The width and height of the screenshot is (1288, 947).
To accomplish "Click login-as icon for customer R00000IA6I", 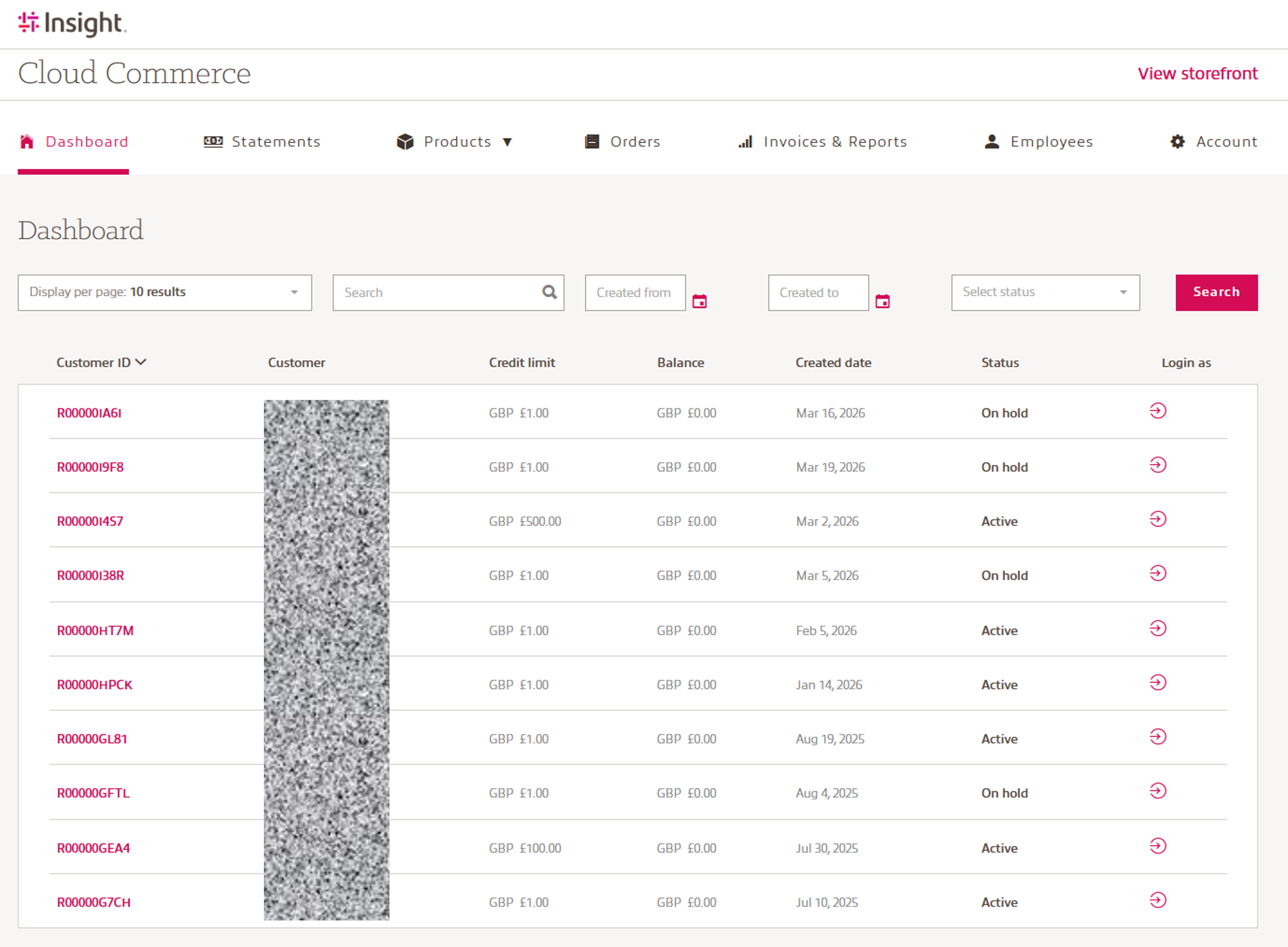I will point(1157,411).
